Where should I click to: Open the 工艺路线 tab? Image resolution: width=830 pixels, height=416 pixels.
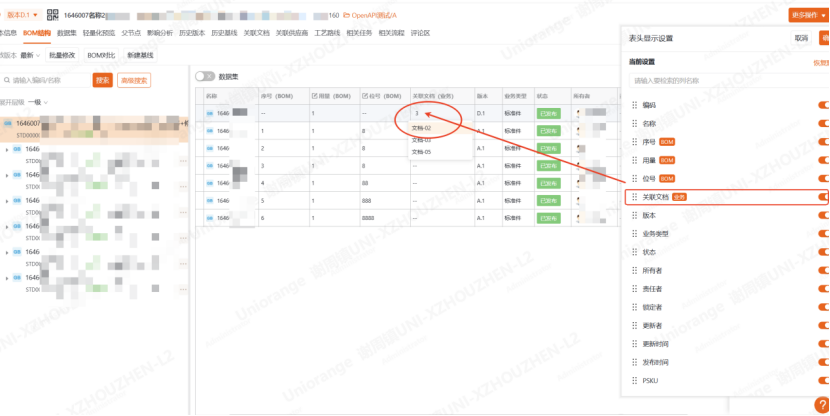click(x=327, y=33)
